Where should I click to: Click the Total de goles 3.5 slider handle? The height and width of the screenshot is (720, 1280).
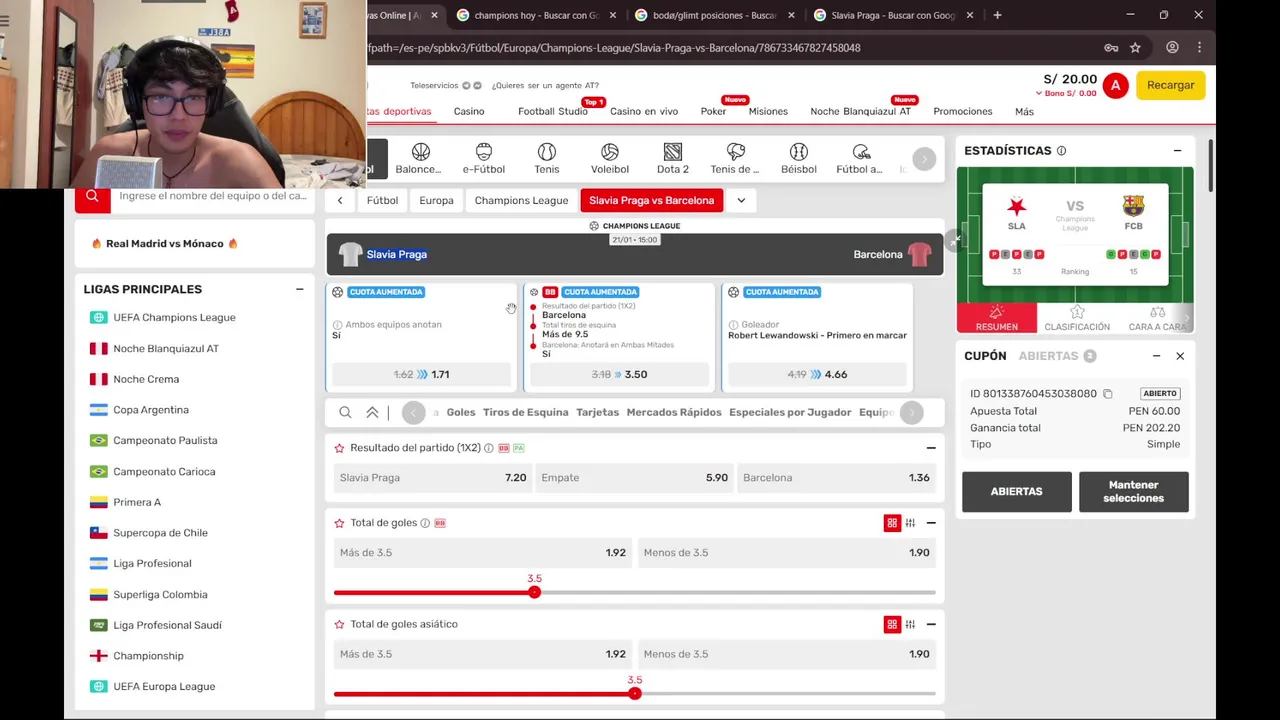tap(534, 592)
